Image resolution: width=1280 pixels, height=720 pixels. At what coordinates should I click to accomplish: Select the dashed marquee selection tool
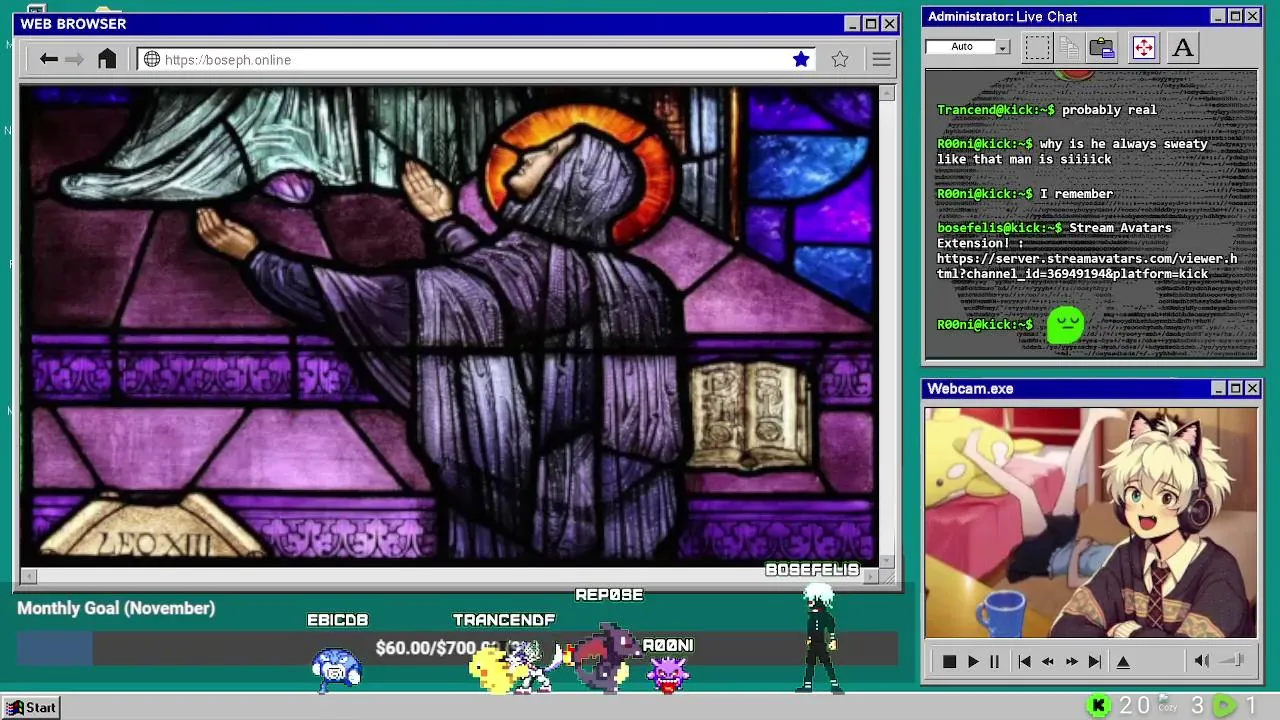1038,47
